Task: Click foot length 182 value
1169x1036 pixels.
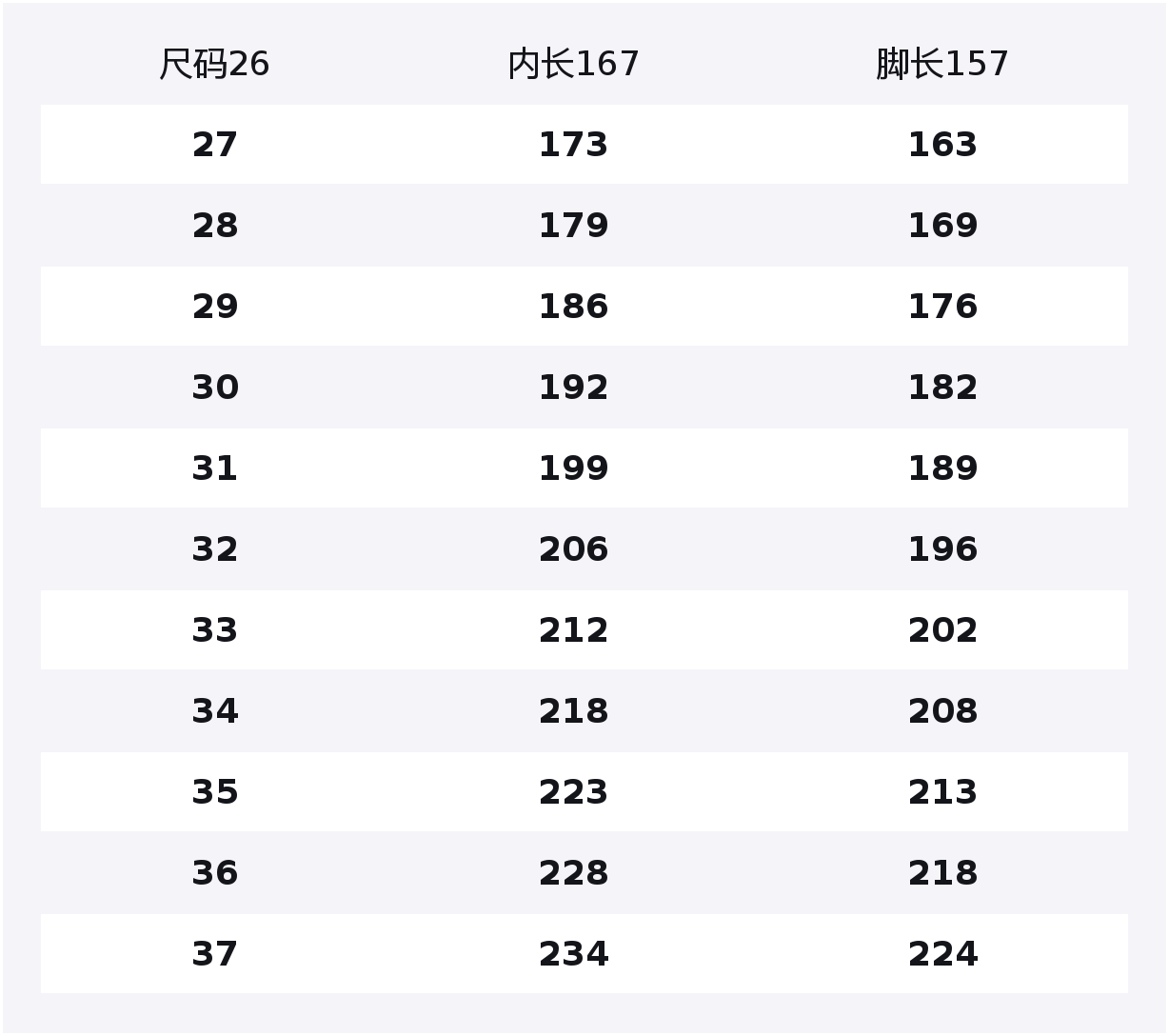Action: coord(942,388)
